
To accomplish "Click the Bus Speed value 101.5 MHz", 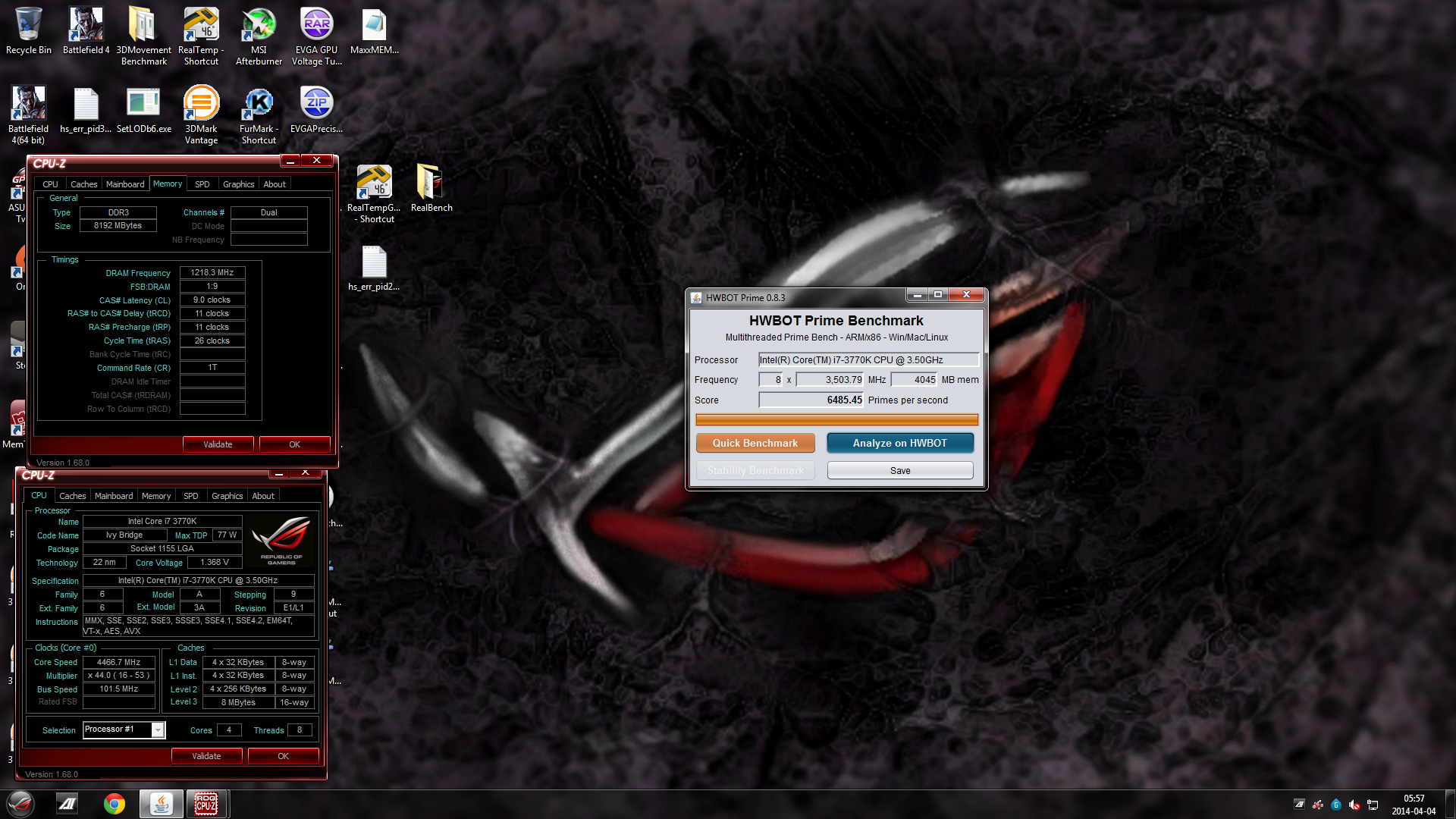I will point(119,689).
